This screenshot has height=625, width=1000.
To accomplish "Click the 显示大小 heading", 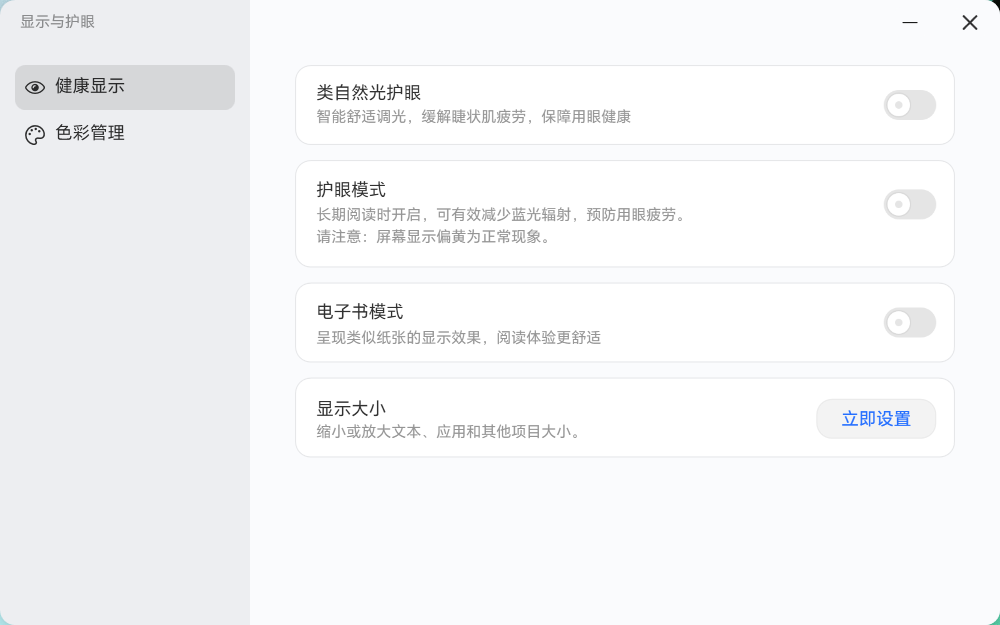I will pos(351,408).
